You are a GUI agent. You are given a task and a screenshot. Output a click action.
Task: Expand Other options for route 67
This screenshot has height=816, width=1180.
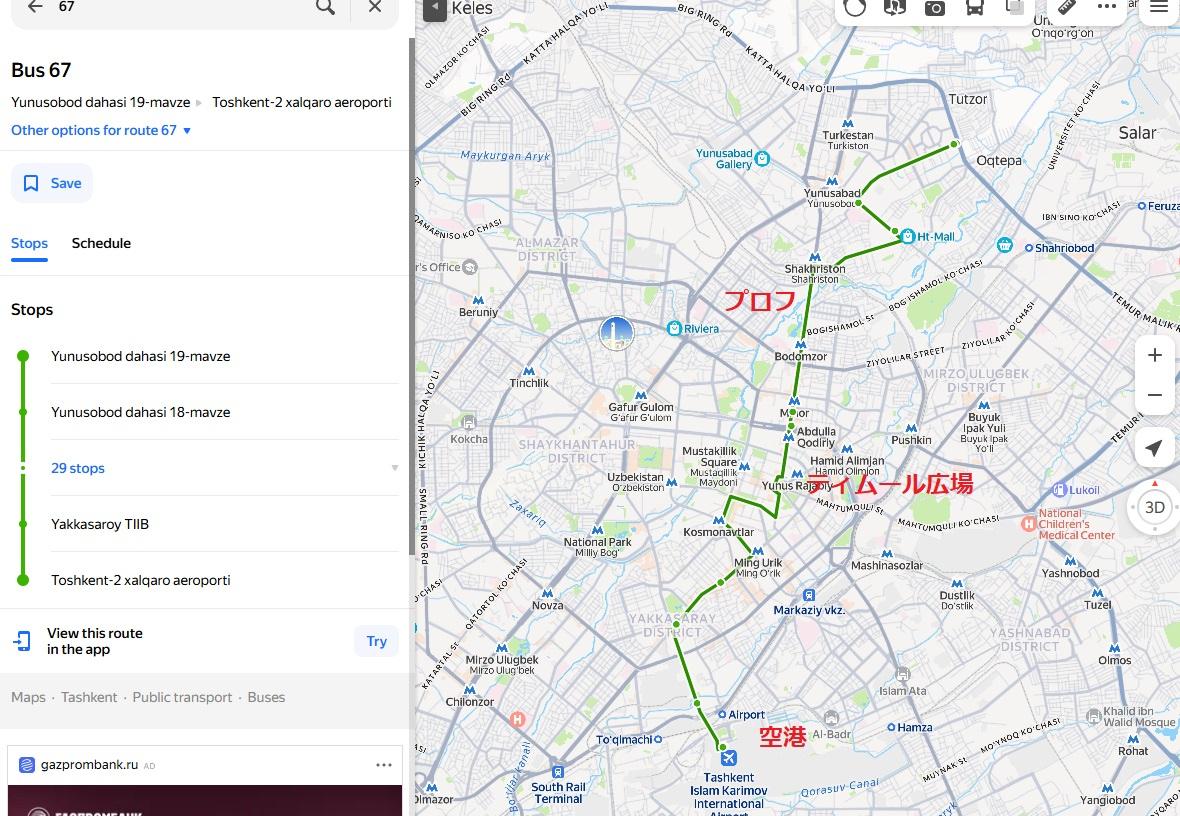101,130
